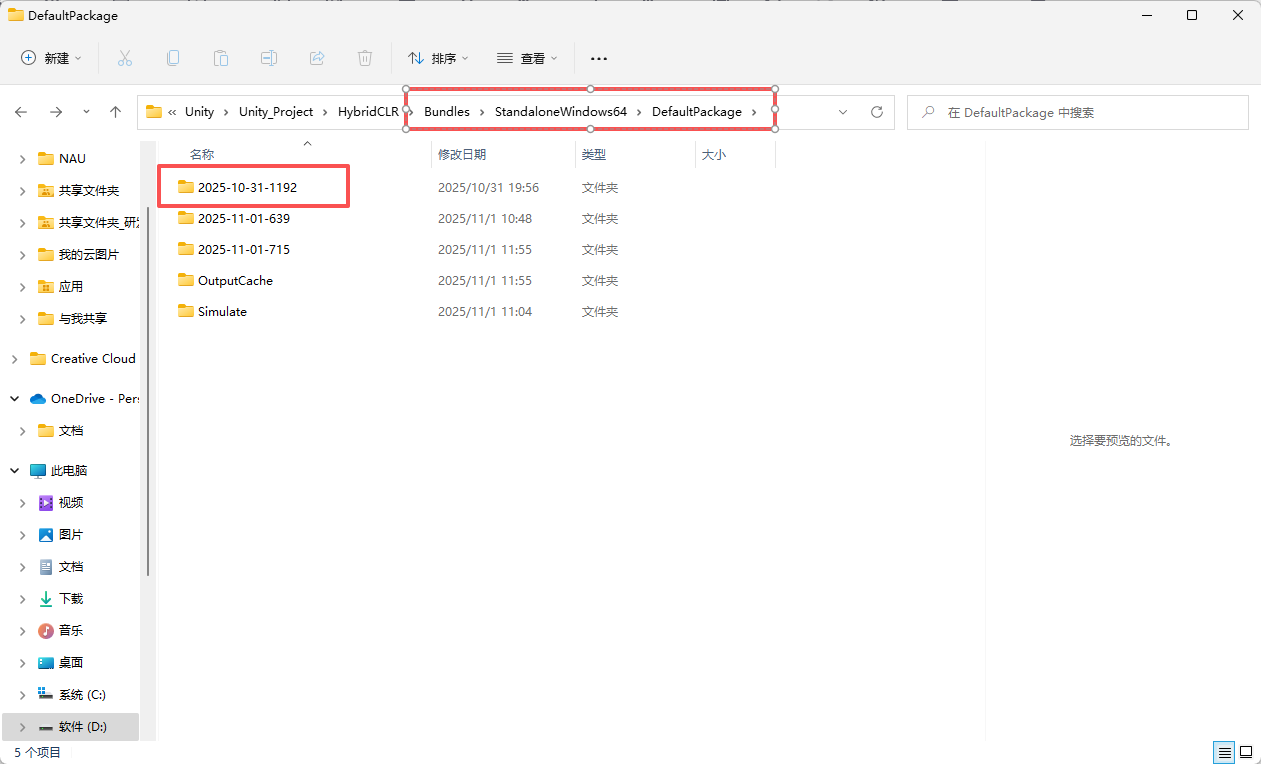Screen dimensions: 1261x764
Task: Click DefaultPackage in breadcrumb path
Action: point(697,112)
